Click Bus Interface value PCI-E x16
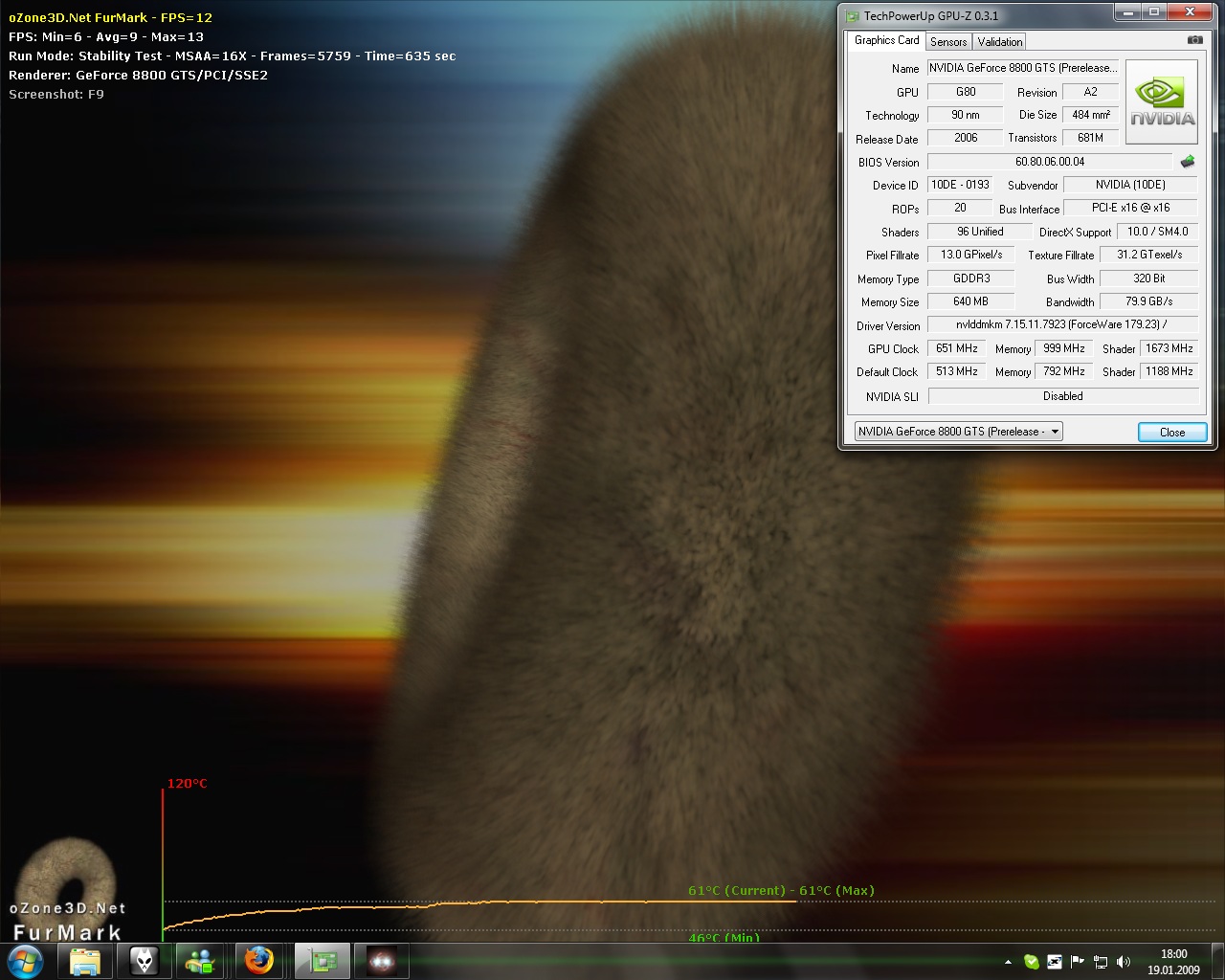This screenshot has width=1225, height=980. point(1130,208)
